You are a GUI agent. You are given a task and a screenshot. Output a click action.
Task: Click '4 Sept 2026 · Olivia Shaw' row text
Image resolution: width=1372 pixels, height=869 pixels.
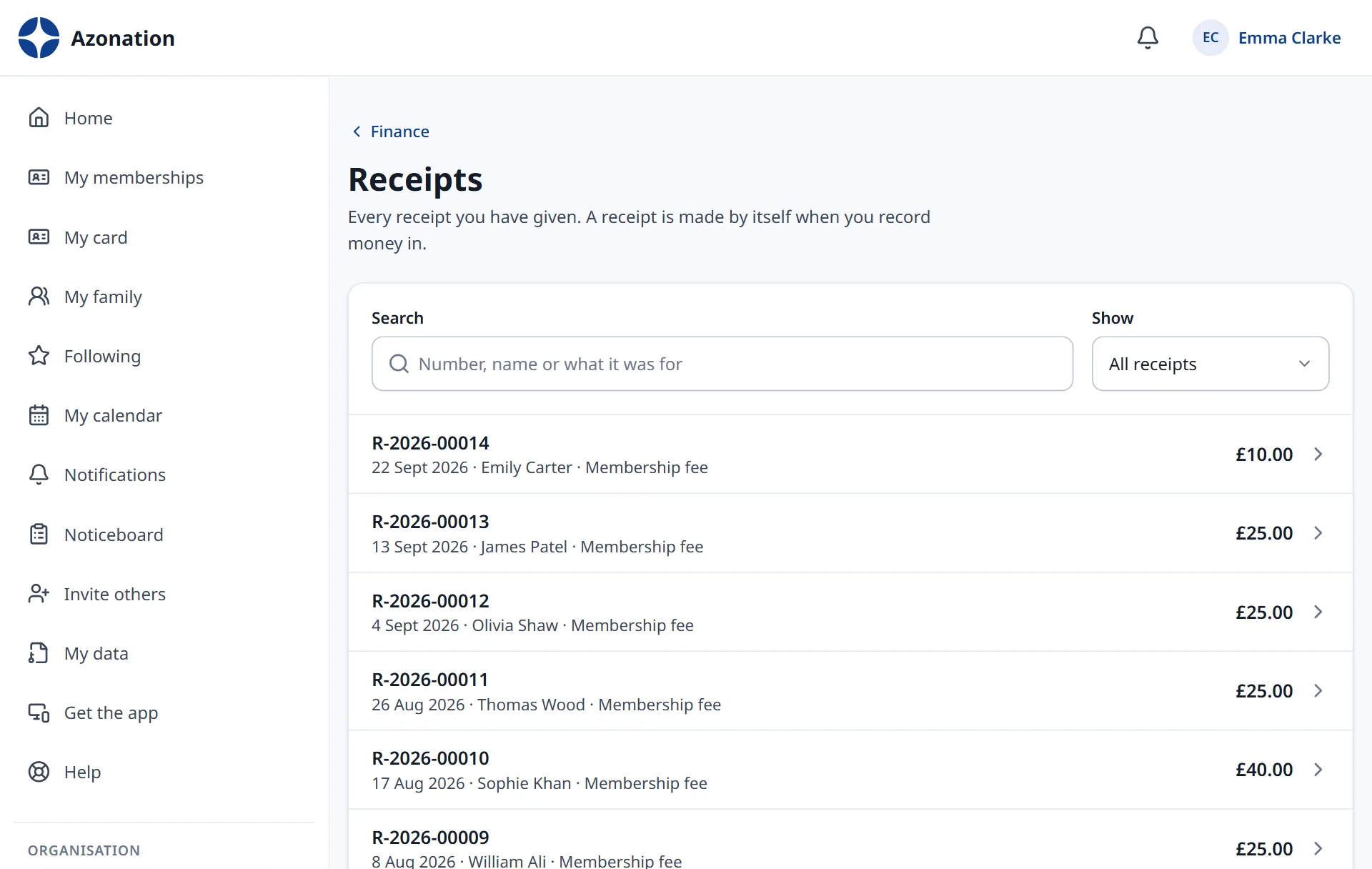464,625
